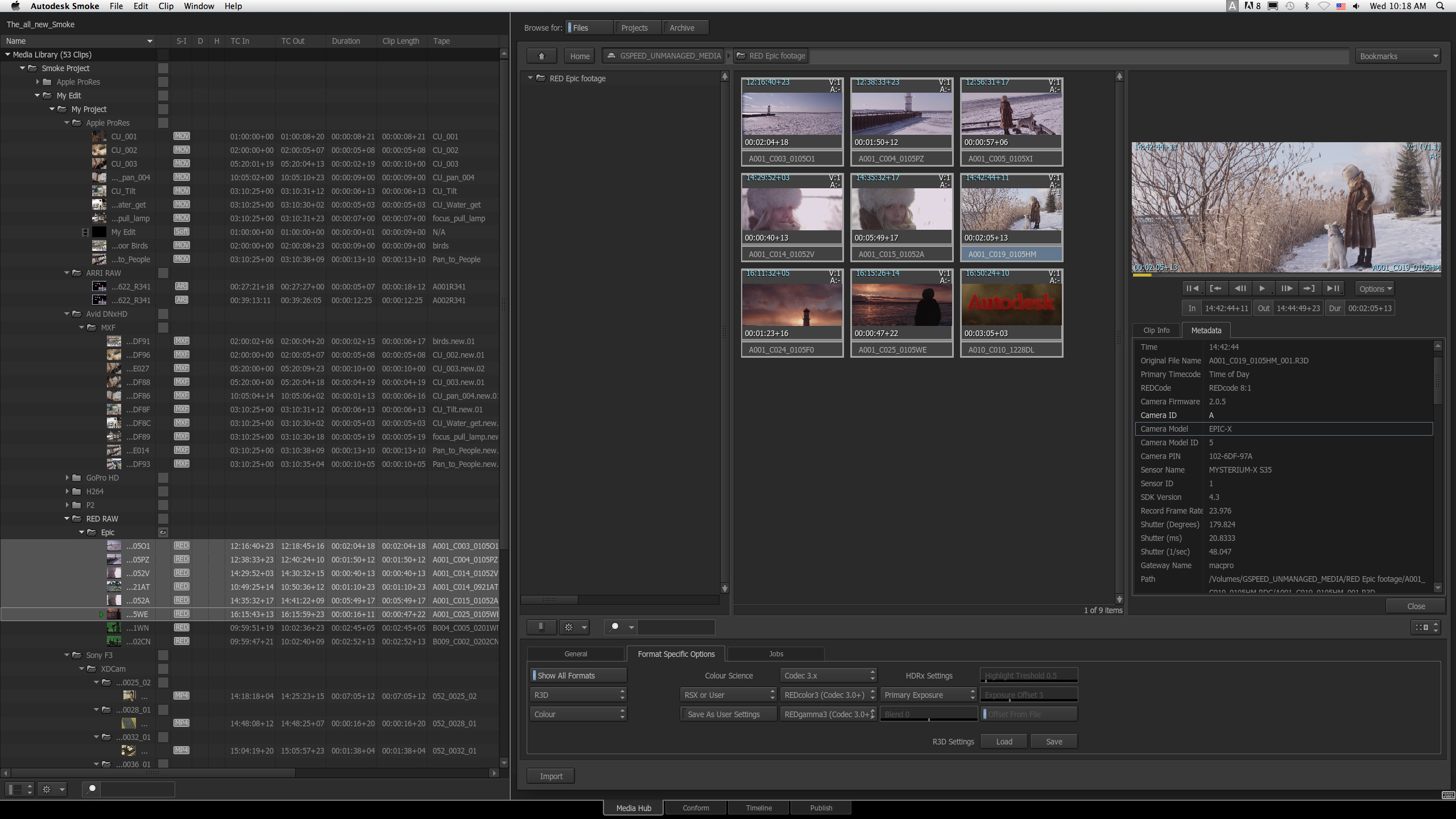Open the Codec 3.x colour science dropdown
The height and width of the screenshot is (819, 1456).
[828, 675]
